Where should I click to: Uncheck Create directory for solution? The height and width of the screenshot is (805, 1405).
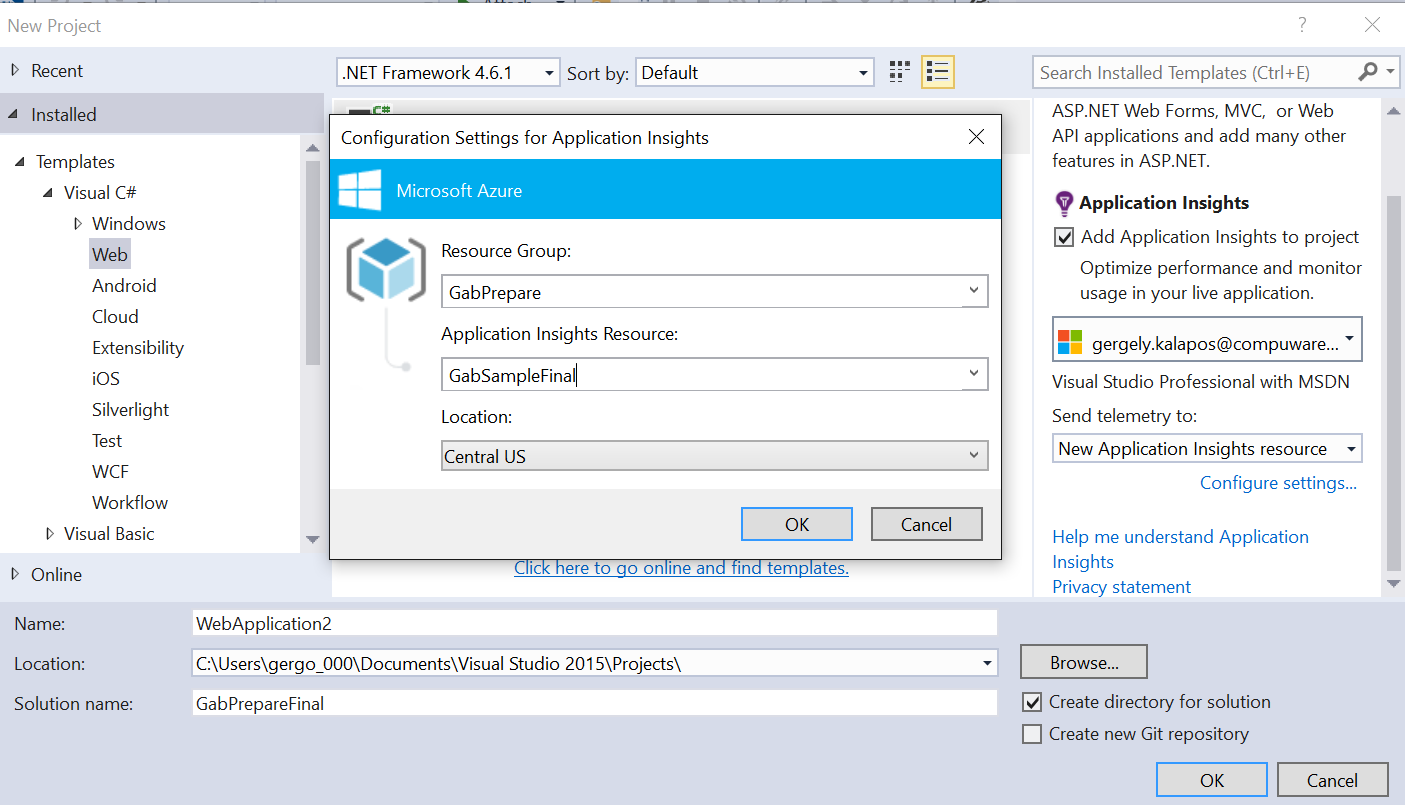point(1032,702)
